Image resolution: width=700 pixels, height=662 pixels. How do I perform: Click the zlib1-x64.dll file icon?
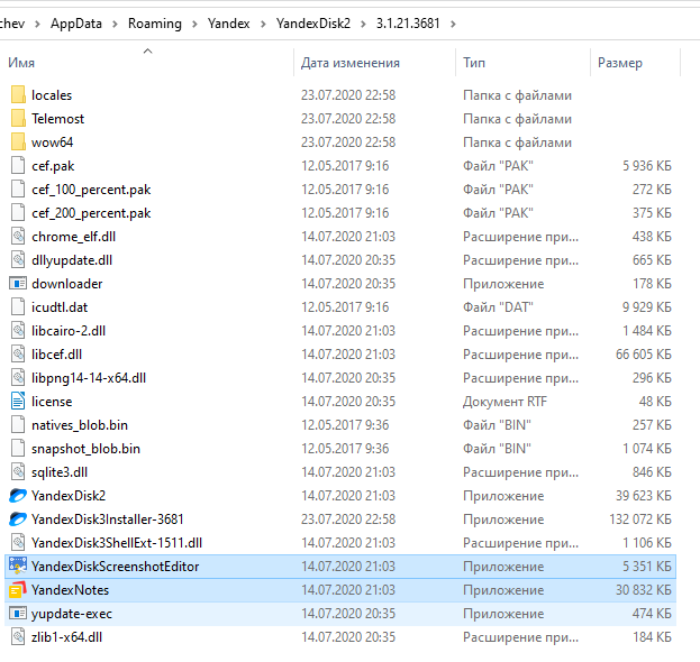tap(18, 637)
